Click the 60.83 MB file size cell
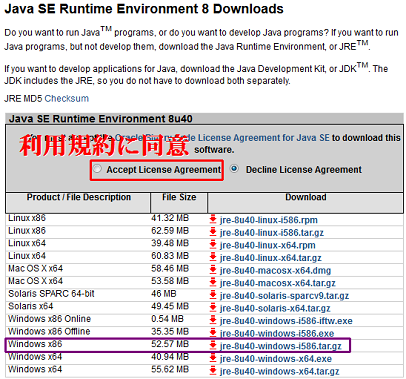Viewport: 406px width, 379px height. pyautogui.click(x=170, y=256)
